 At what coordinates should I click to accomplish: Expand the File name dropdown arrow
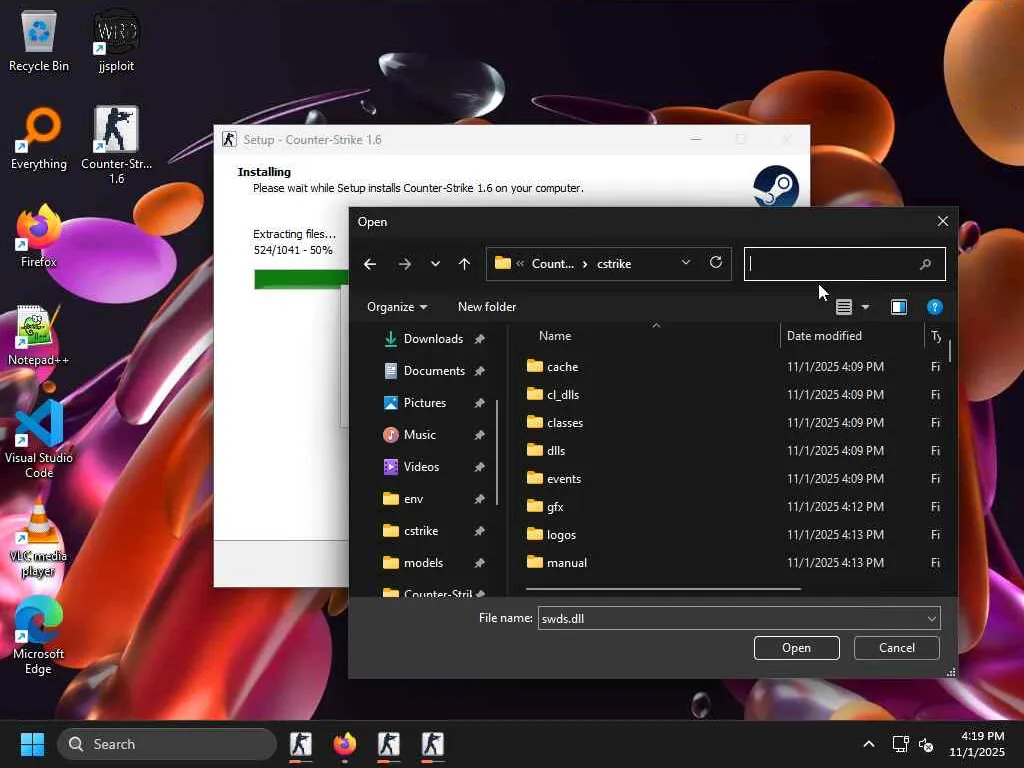click(931, 618)
